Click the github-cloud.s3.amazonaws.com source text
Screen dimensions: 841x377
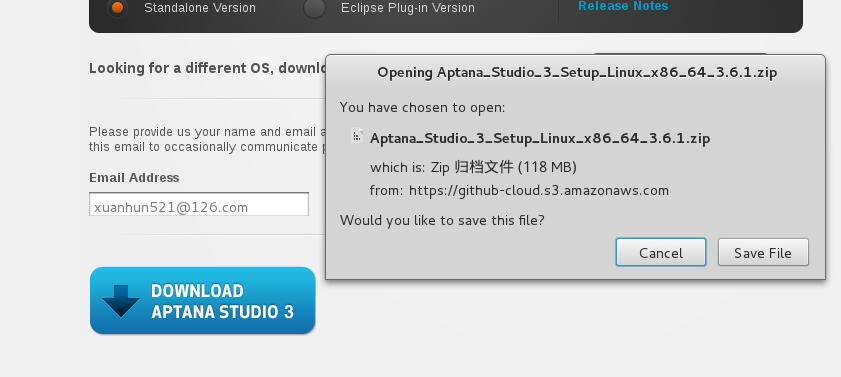point(538,190)
